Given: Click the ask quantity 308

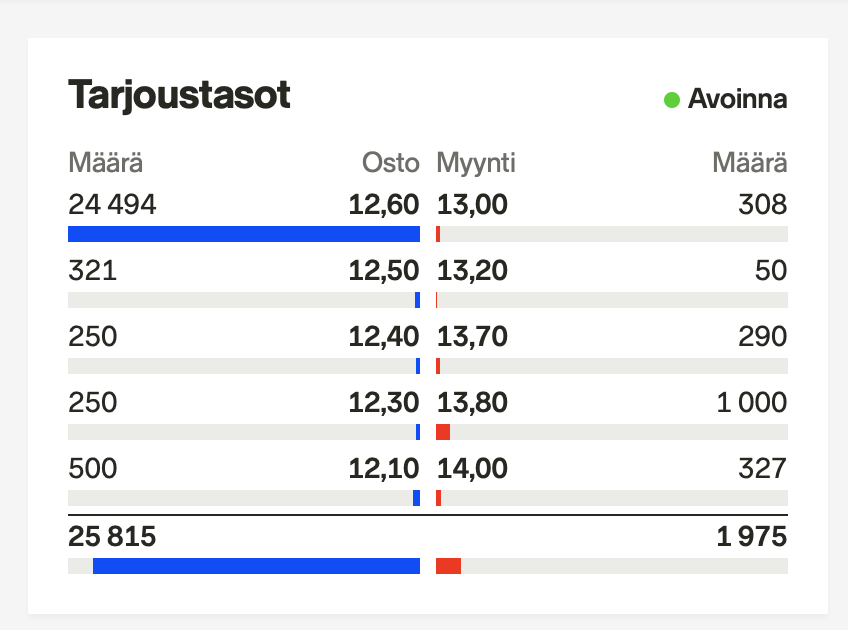Looking at the screenshot, I should point(763,204).
